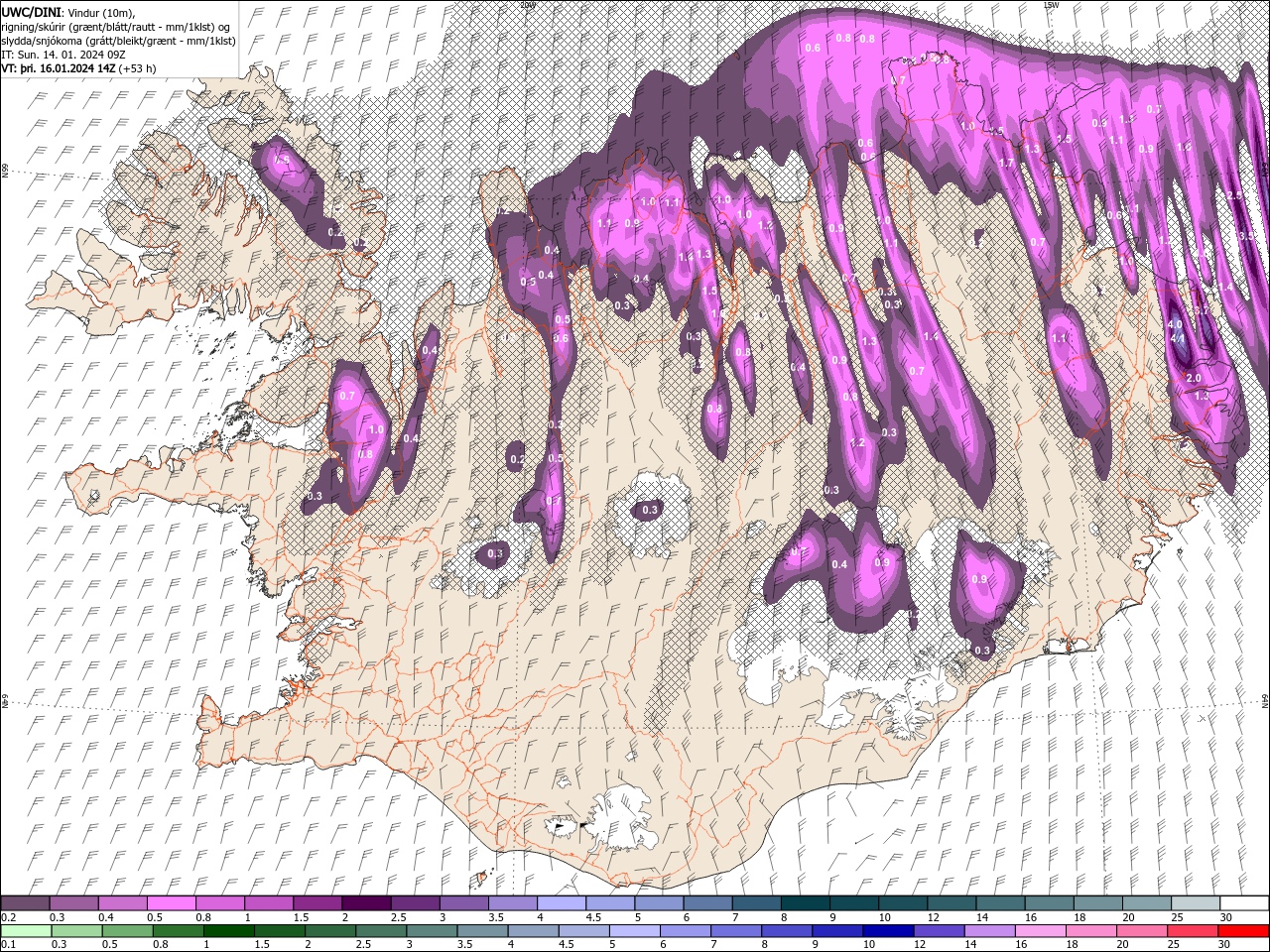The width and height of the screenshot is (1270, 952).
Task: Click the "4.0" precipitation value on the map
Action: pyautogui.click(x=1175, y=324)
